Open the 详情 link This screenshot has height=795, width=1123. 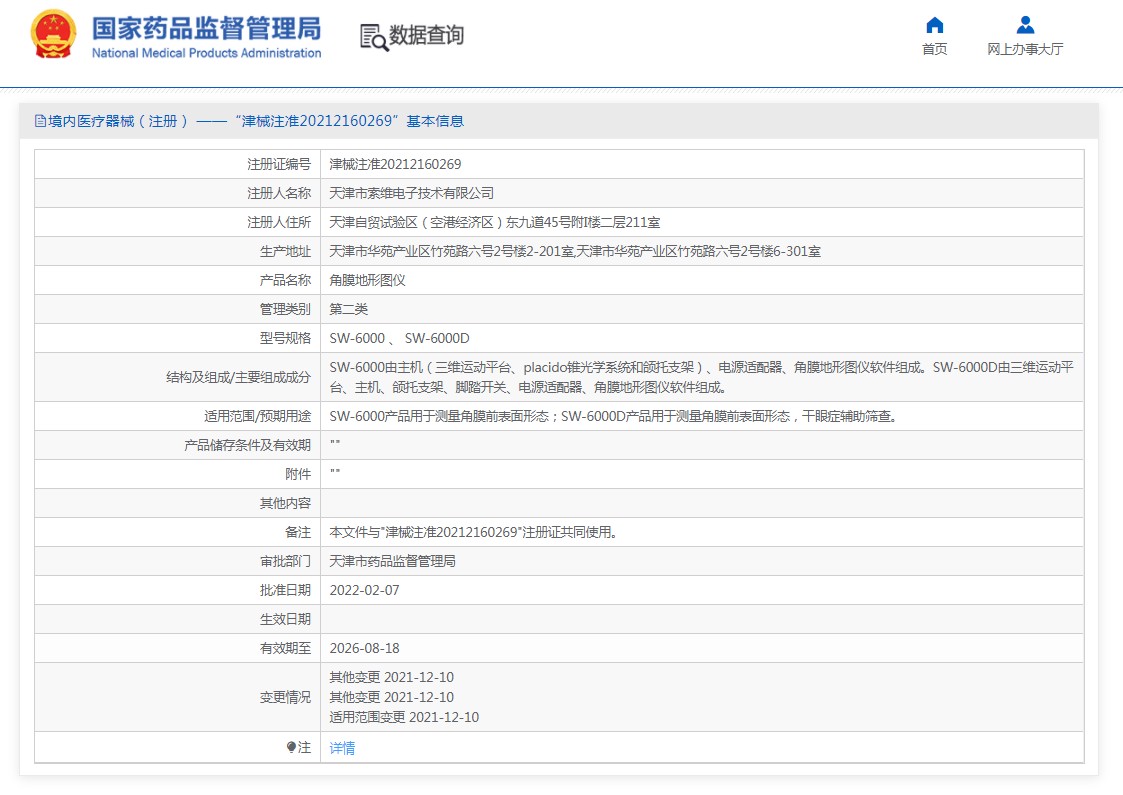(342, 747)
